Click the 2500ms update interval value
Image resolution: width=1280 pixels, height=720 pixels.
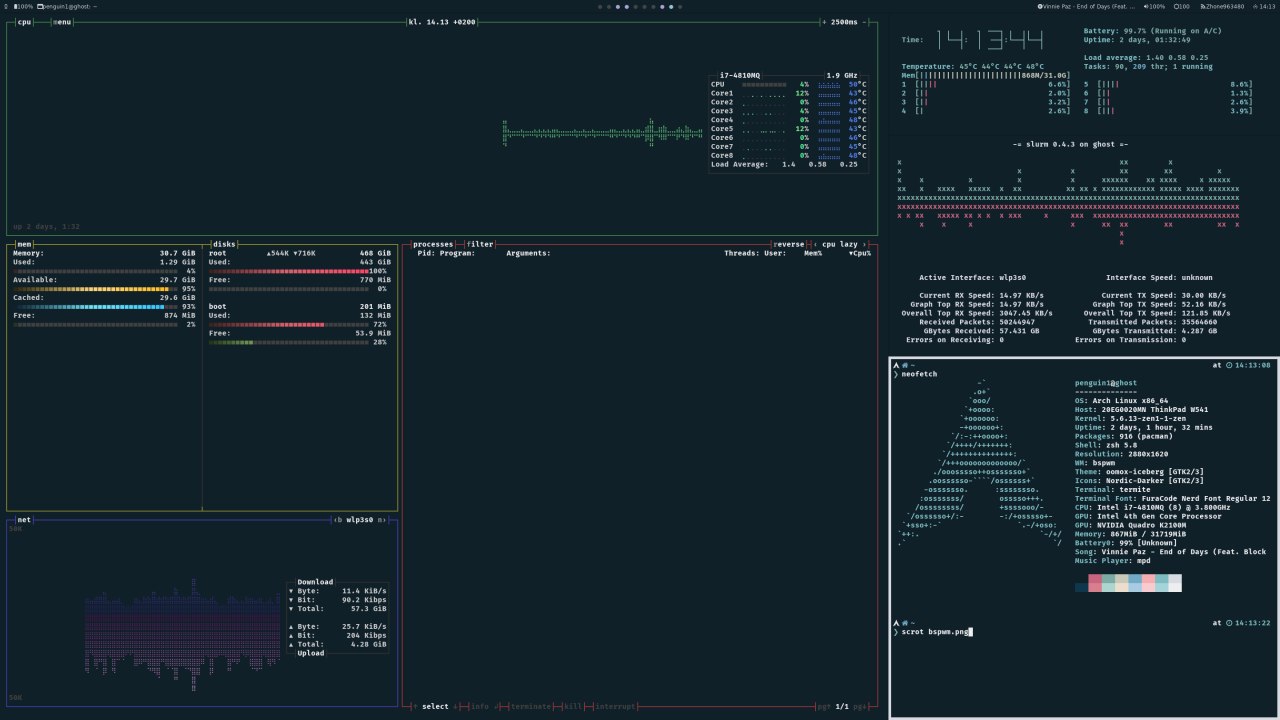coord(844,22)
